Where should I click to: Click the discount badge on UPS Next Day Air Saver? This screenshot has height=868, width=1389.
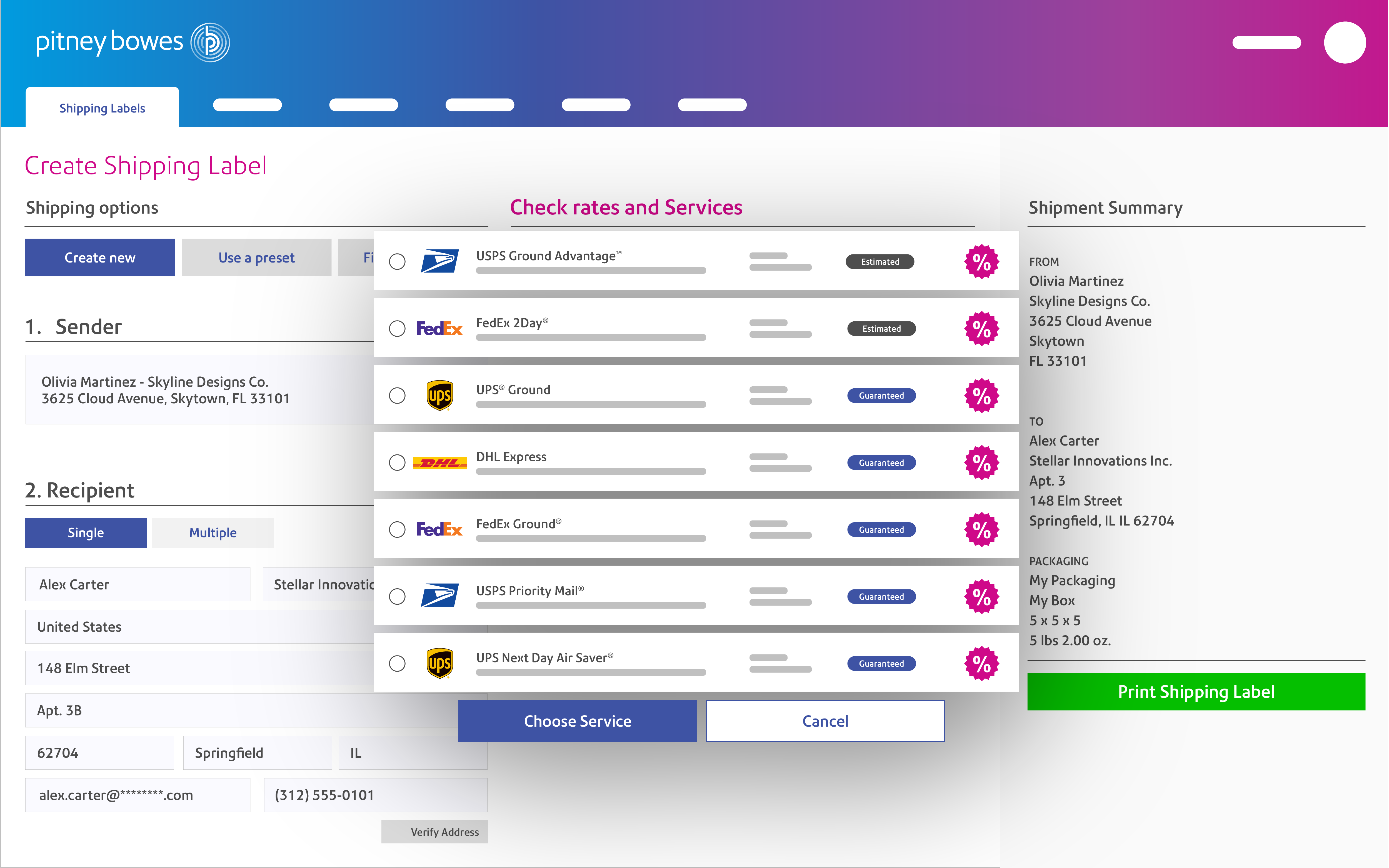982,663
